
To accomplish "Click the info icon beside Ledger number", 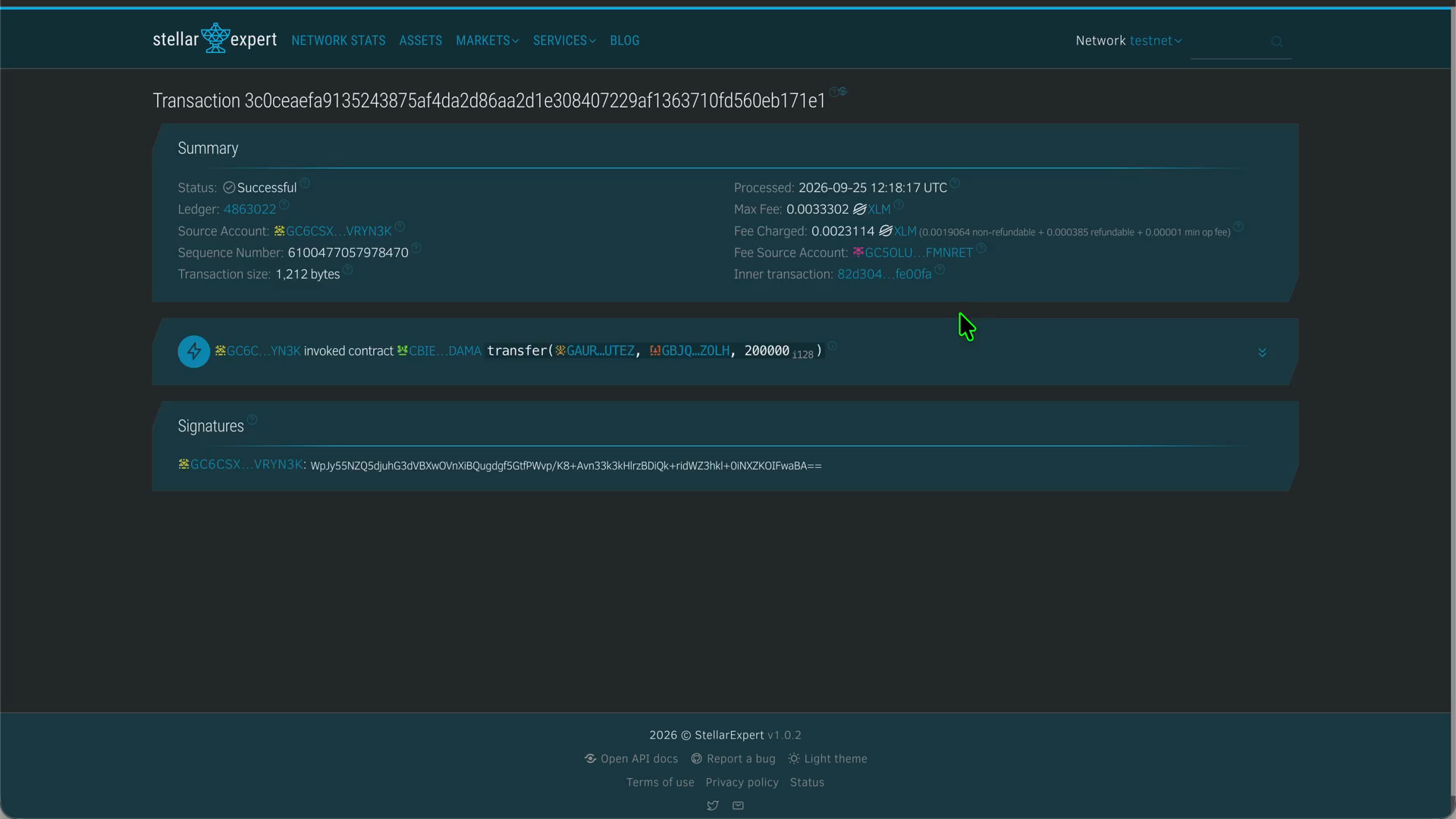I will (284, 205).
